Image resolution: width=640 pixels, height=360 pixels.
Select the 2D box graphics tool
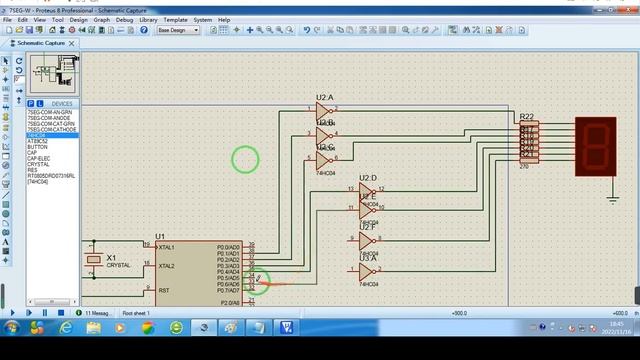pyautogui.click(x=6, y=204)
